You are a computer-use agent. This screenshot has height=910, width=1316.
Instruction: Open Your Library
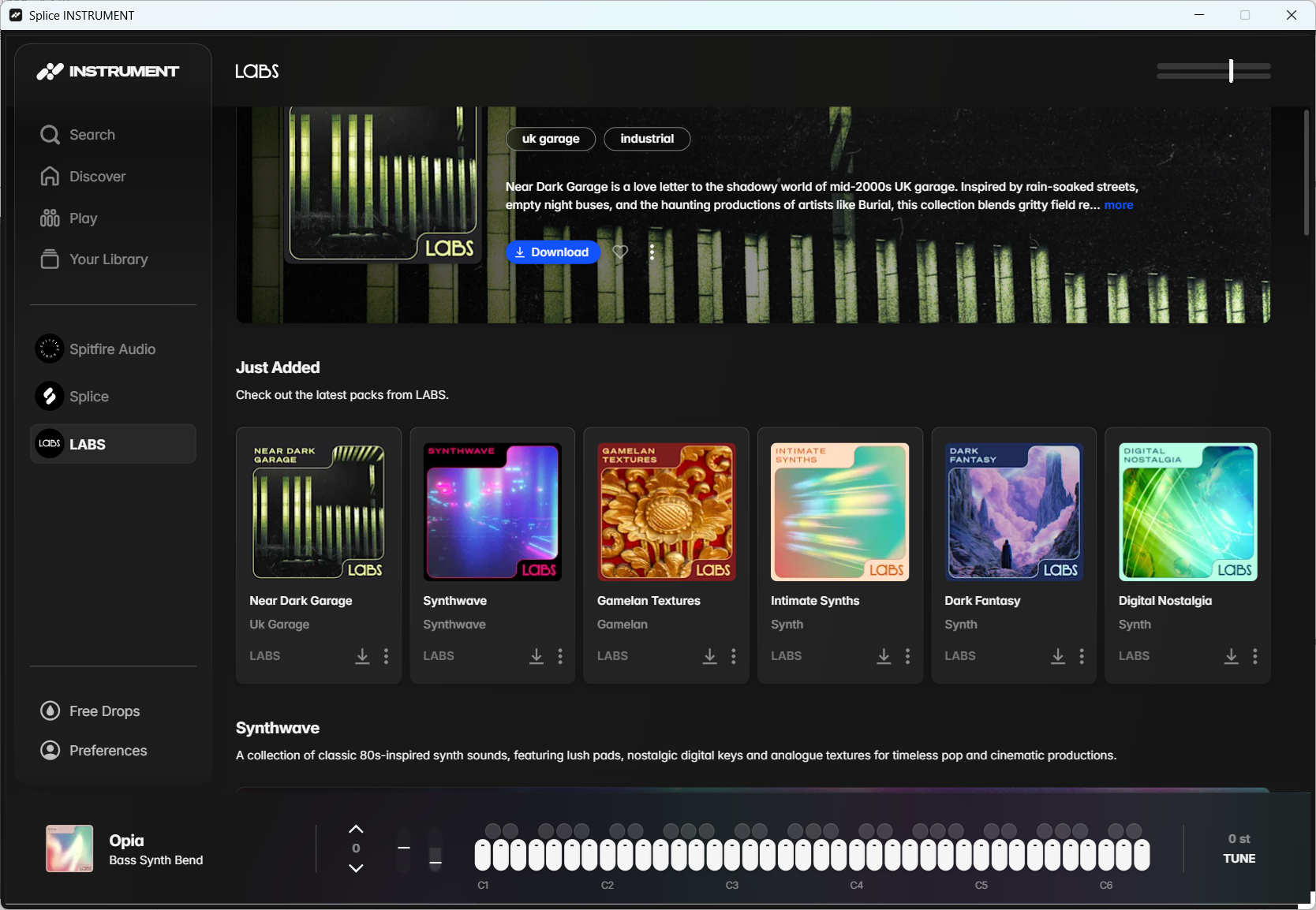pyautogui.click(x=94, y=259)
